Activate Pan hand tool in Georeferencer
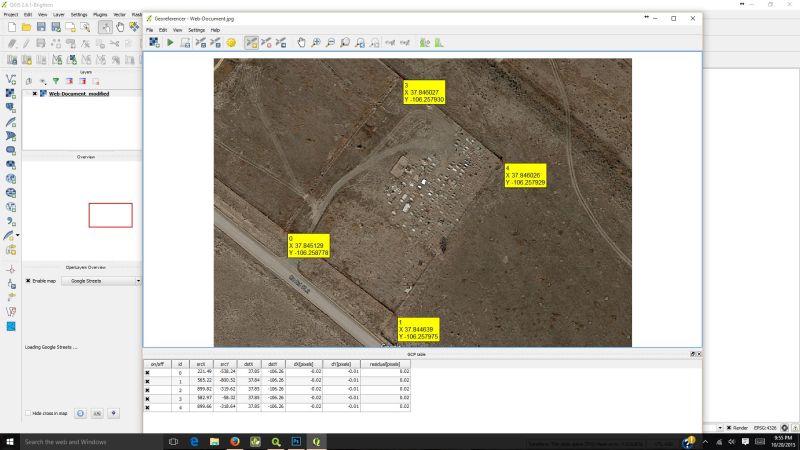Viewport: 800px width, 450px height. [301, 43]
